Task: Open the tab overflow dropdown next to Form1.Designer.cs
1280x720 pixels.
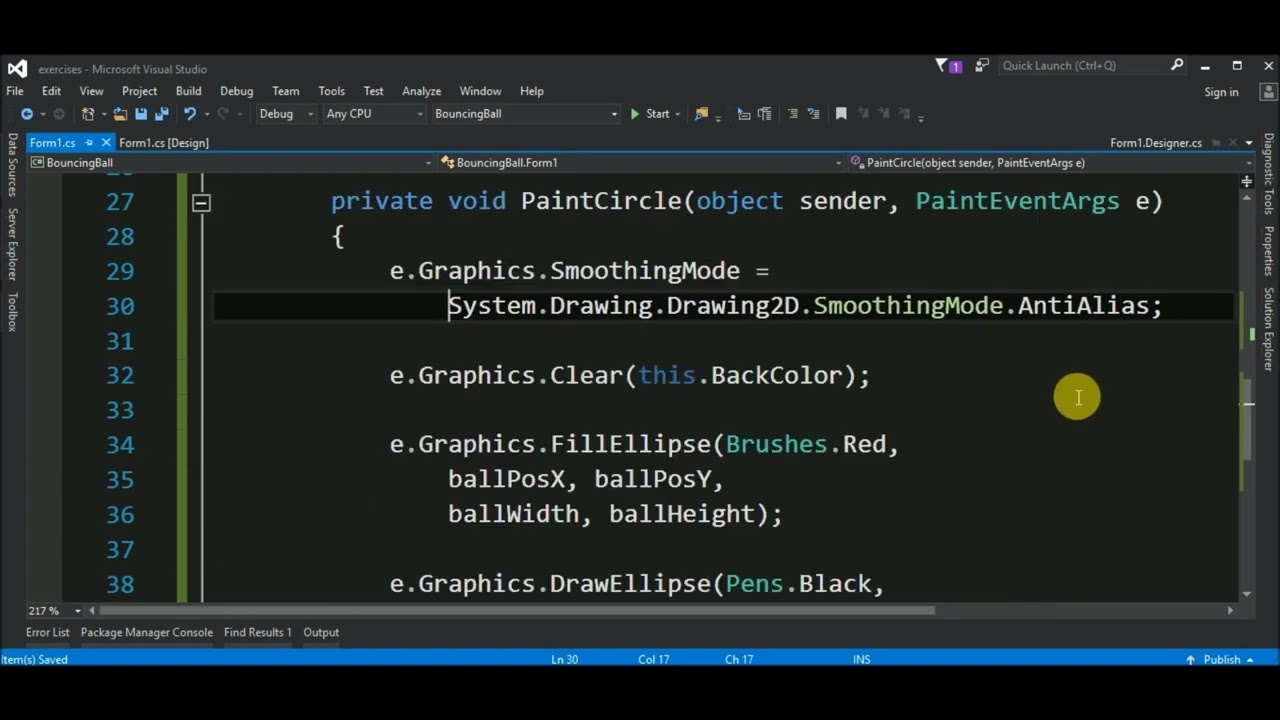Action: pyautogui.click(x=1248, y=143)
